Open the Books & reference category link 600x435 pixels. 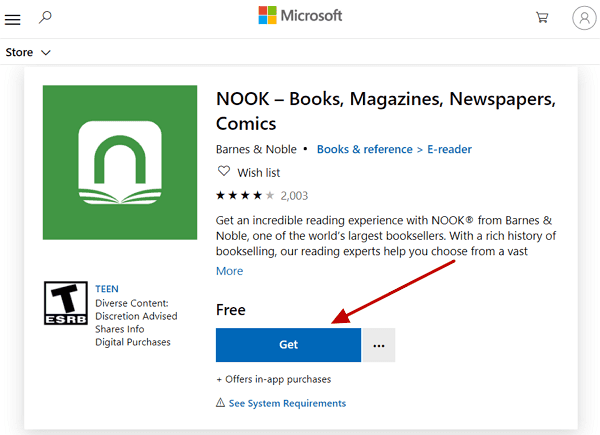[364, 149]
